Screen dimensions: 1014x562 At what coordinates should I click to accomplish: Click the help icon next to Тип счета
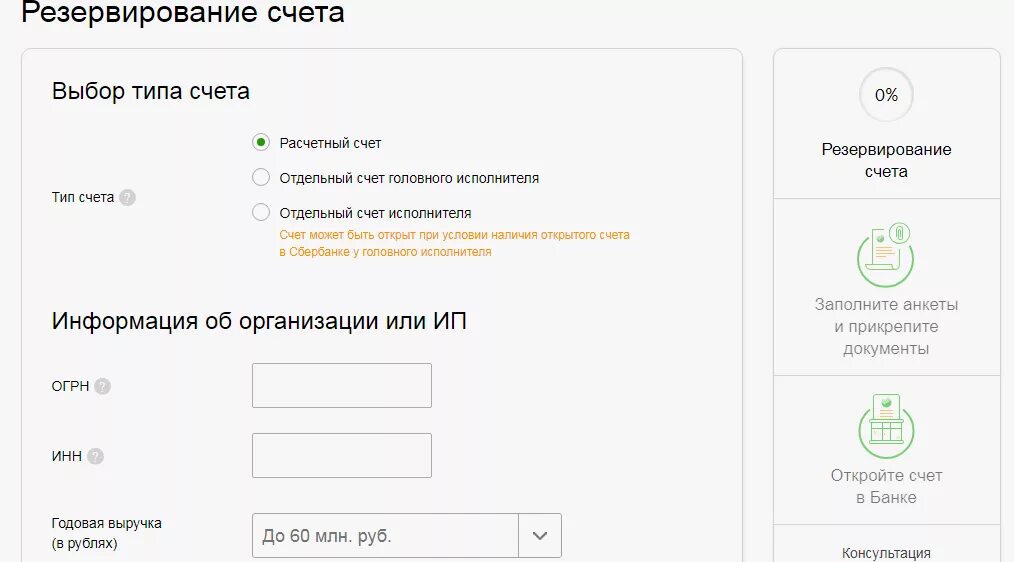click(127, 197)
